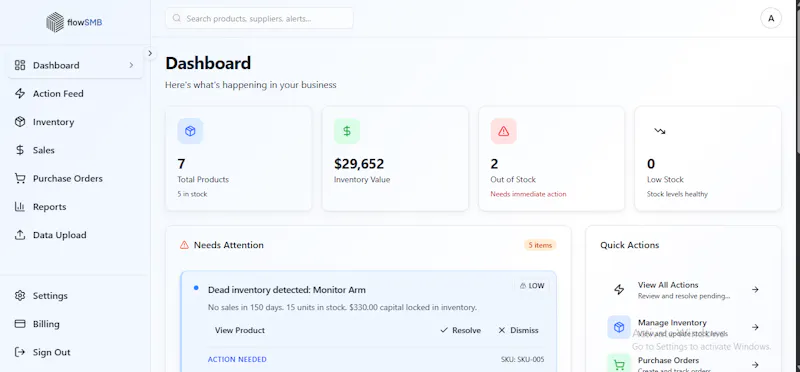Click the trending-down icon on Low Stock card
The width and height of the screenshot is (800, 372).
coord(660,131)
